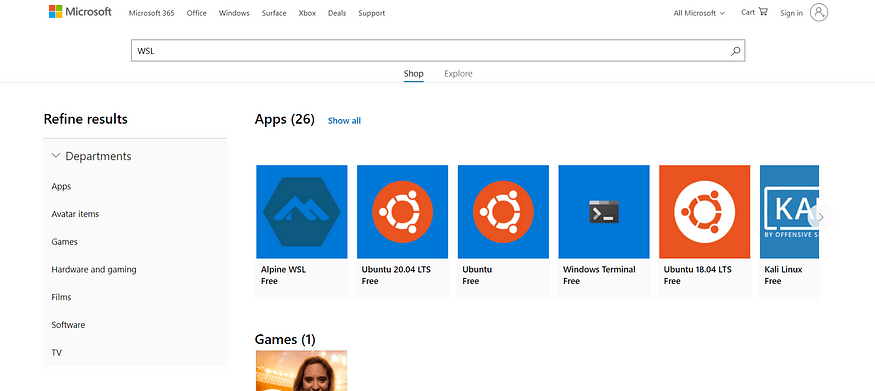
Task: Advance the apps carousel with next arrow
Action: point(820,217)
